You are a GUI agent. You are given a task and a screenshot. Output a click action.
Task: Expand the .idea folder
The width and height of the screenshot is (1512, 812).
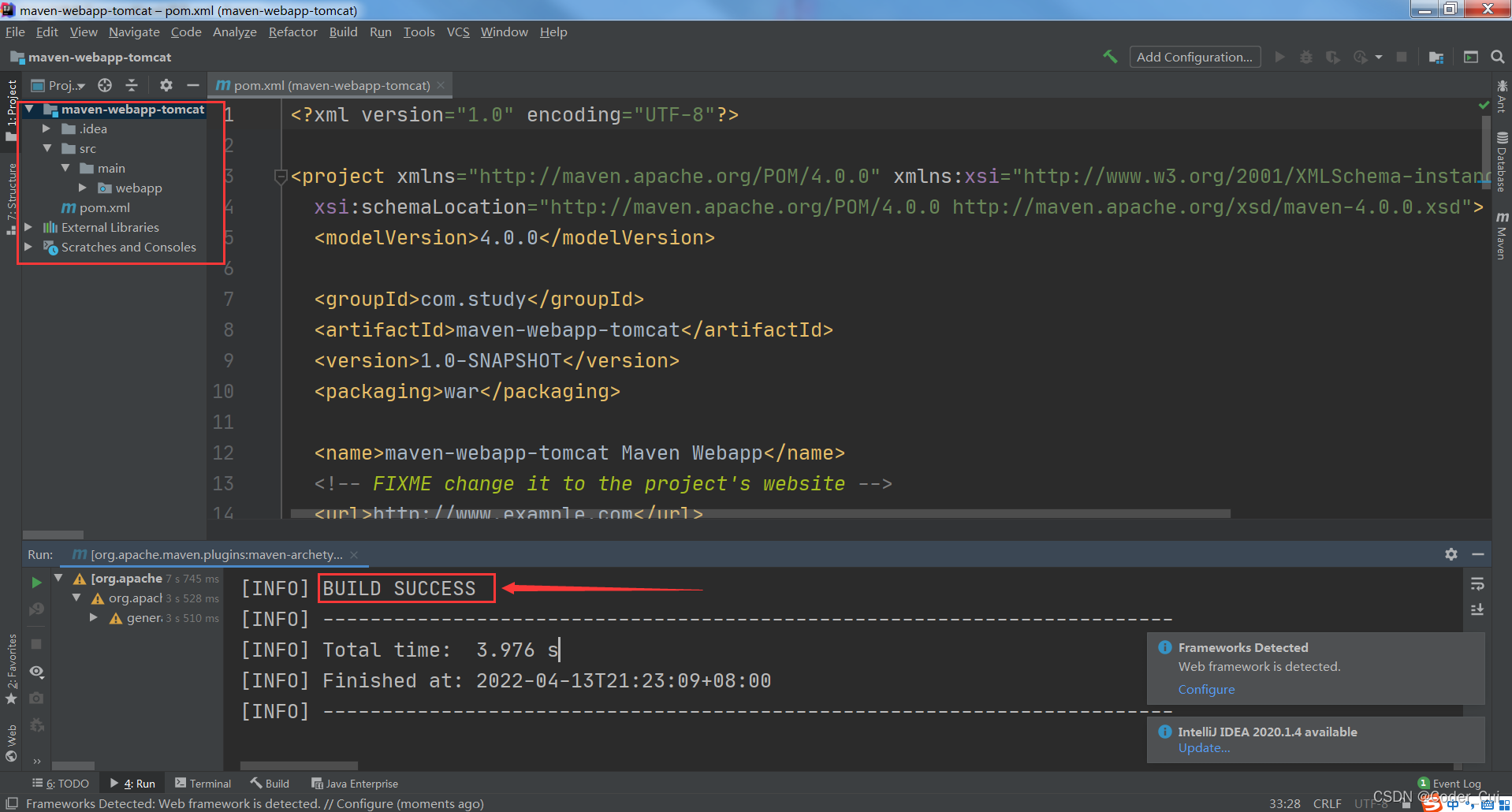[x=47, y=129]
